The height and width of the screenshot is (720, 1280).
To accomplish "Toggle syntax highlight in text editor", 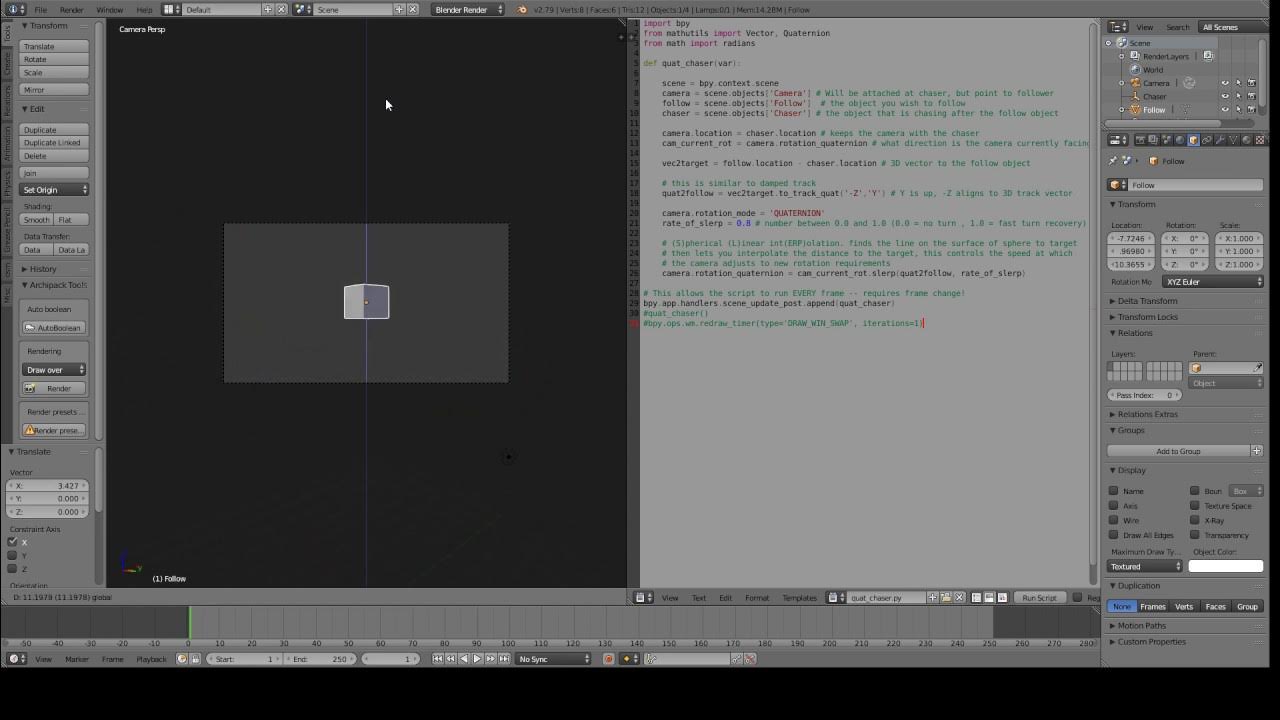I will click(1002, 598).
